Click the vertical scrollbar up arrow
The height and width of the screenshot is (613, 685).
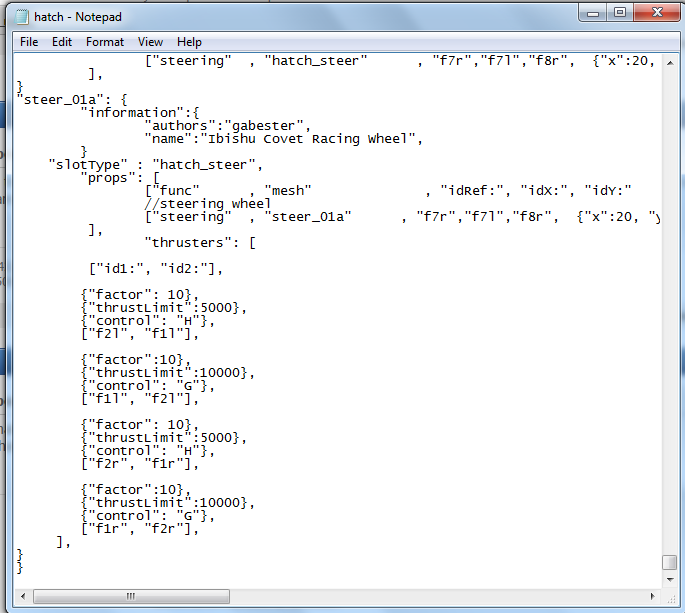670,63
